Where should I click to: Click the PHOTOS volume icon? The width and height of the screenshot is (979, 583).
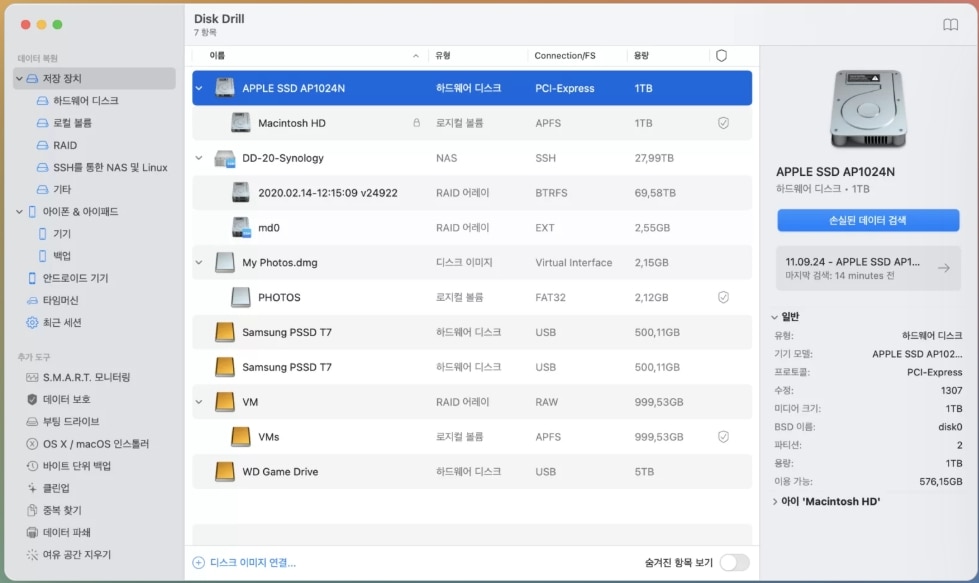click(240, 298)
